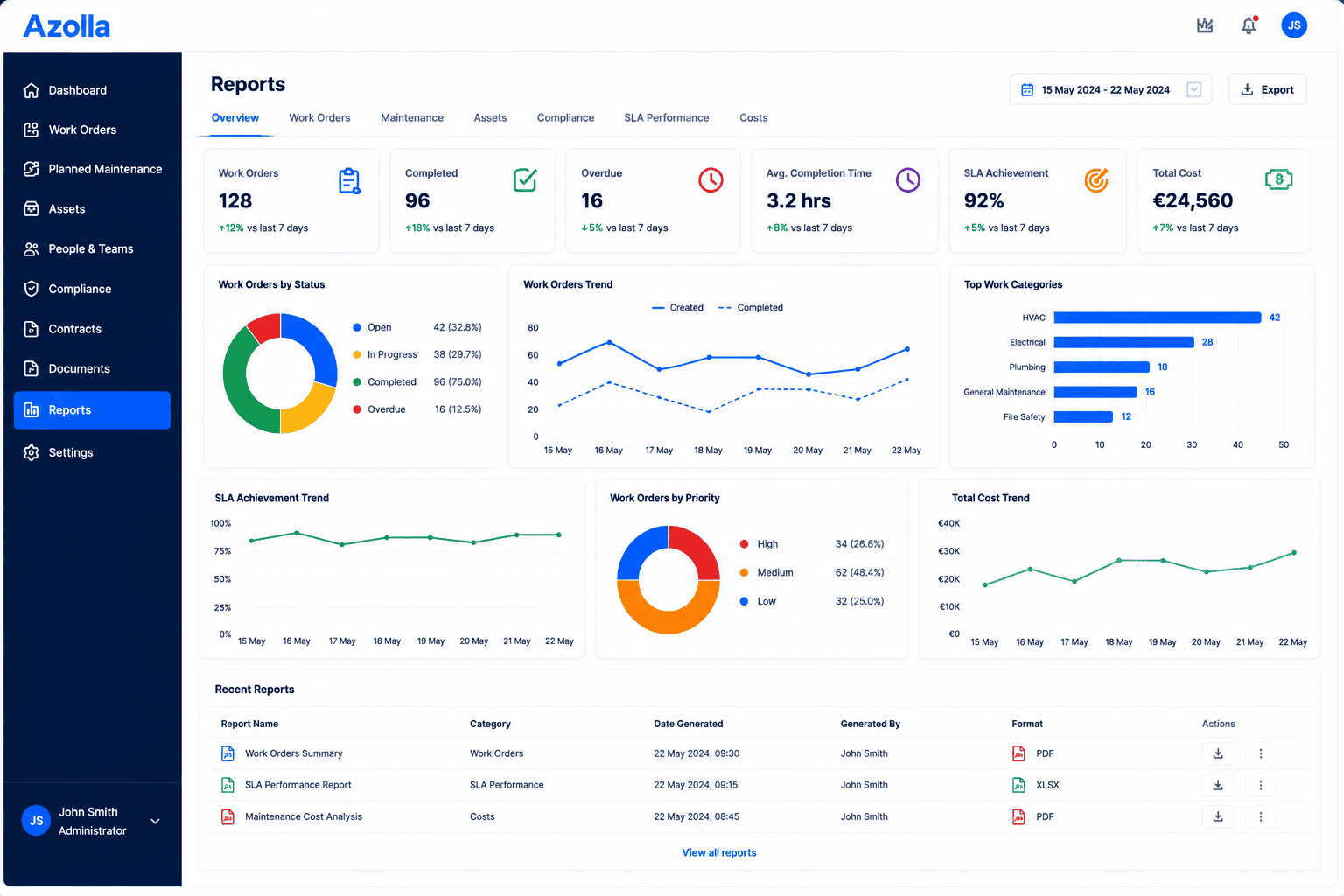
Task: Click the Overdue red legend dot
Action: (x=357, y=409)
